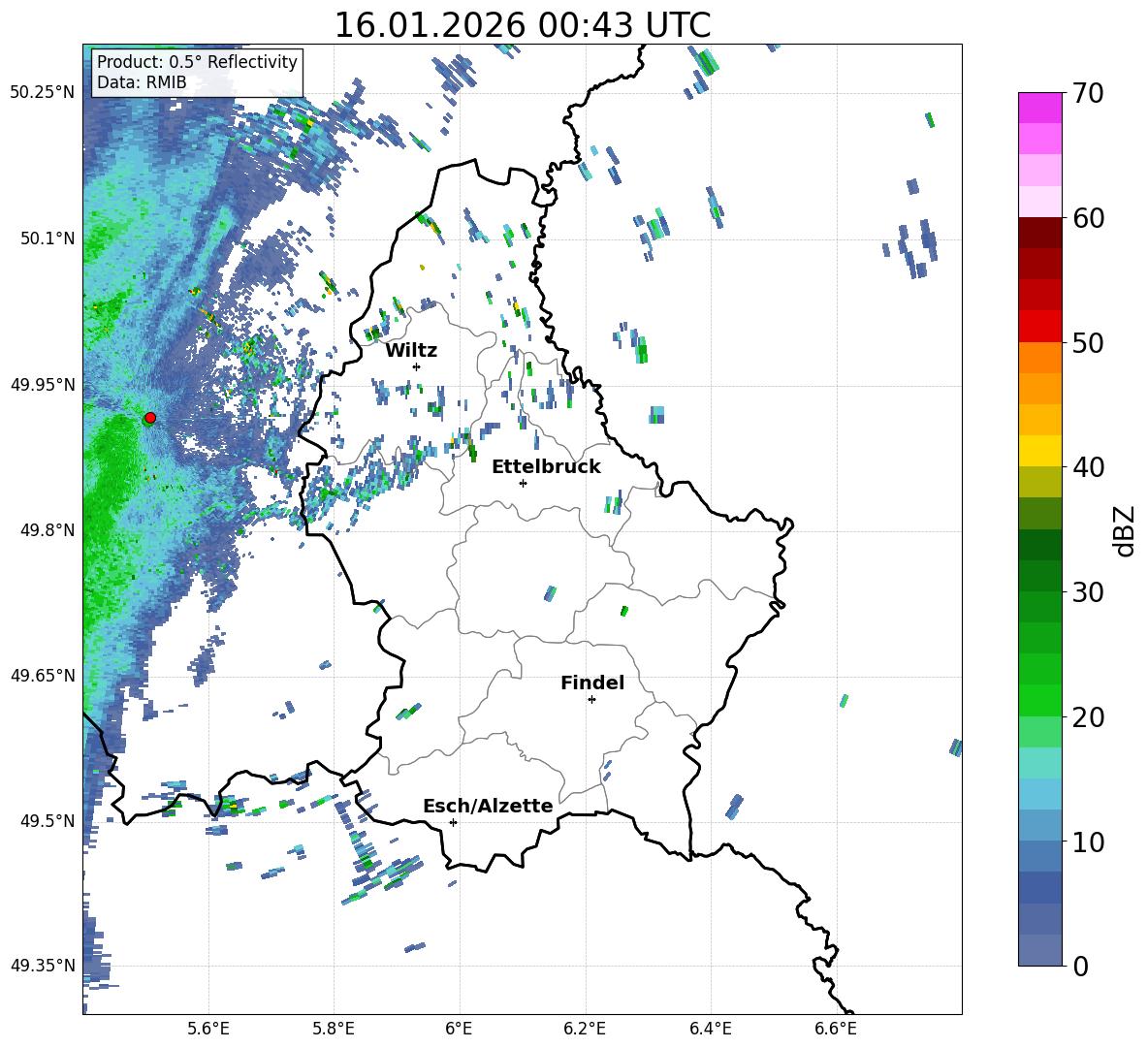Click the colorbar 50 tick label
Screen dimensions: 1148x1048
(x=1089, y=343)
